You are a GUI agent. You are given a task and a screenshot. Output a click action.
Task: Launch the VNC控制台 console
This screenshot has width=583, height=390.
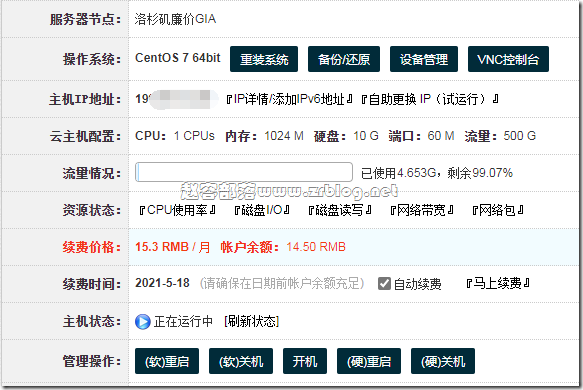[x=508, y=59]
